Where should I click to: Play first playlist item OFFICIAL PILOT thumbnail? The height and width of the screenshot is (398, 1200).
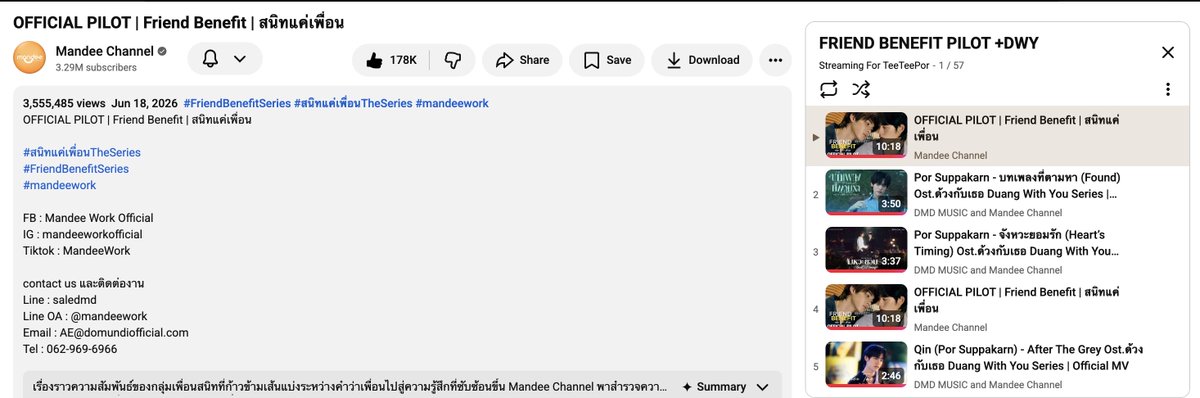866,135
